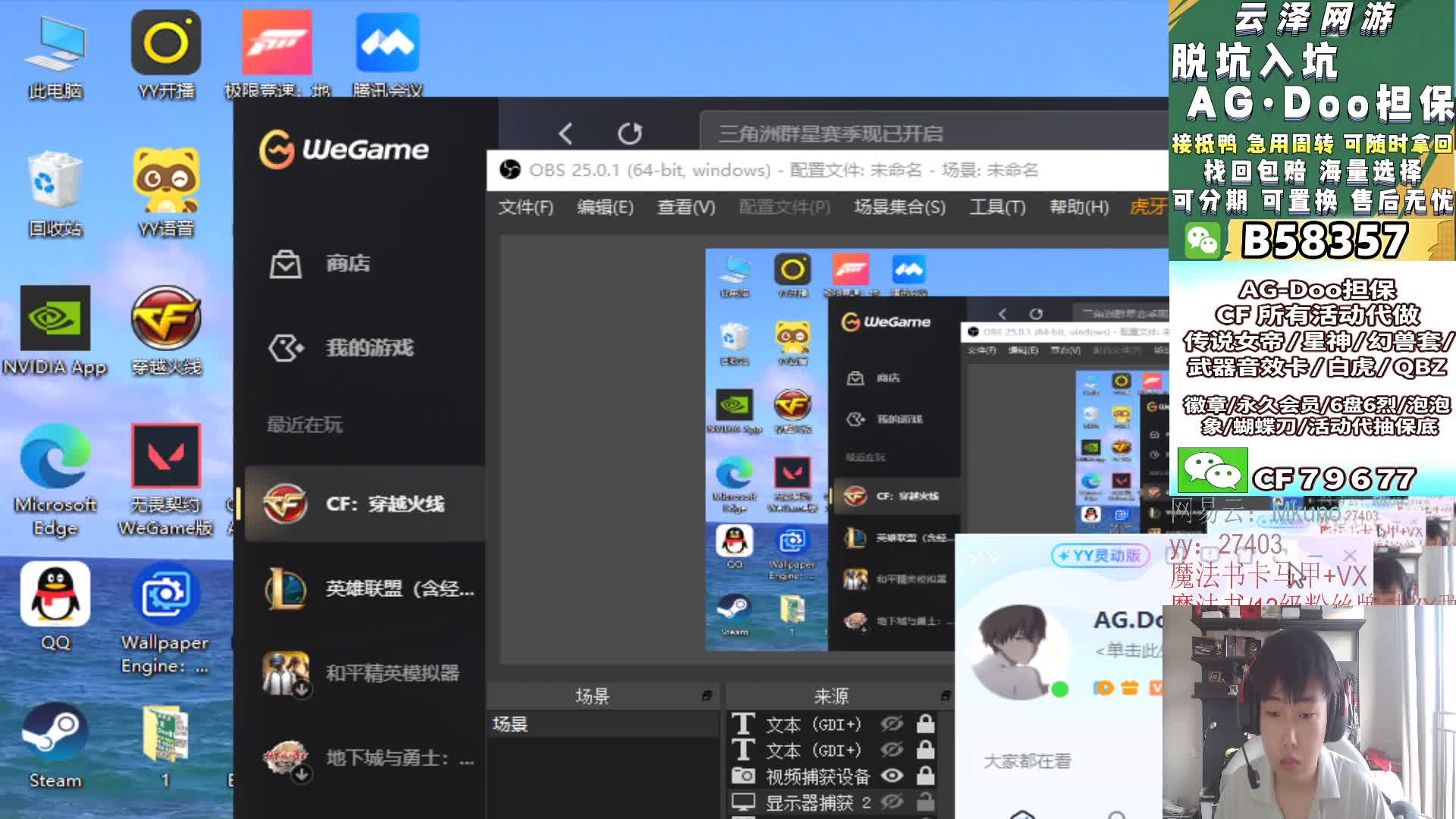This screenshot has height=819, width=1456.
Task: Select CF: 穿越火线 in WeGame recent games
Action: point(365,504)
